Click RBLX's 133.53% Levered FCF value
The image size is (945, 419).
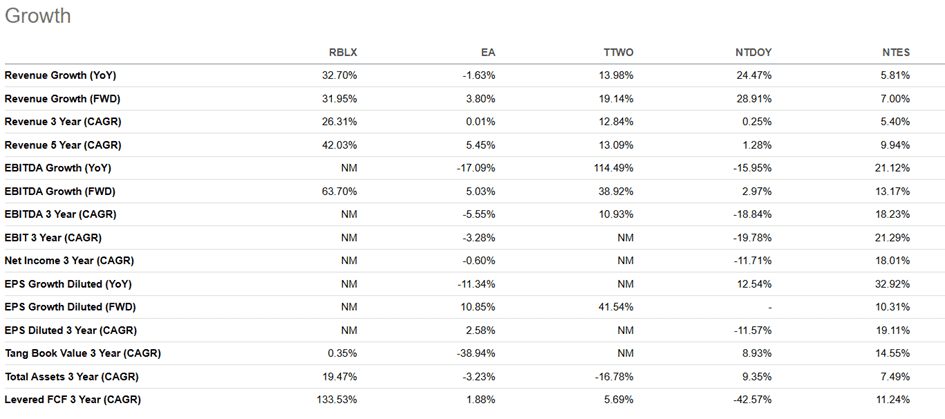[x=336, y=400]
